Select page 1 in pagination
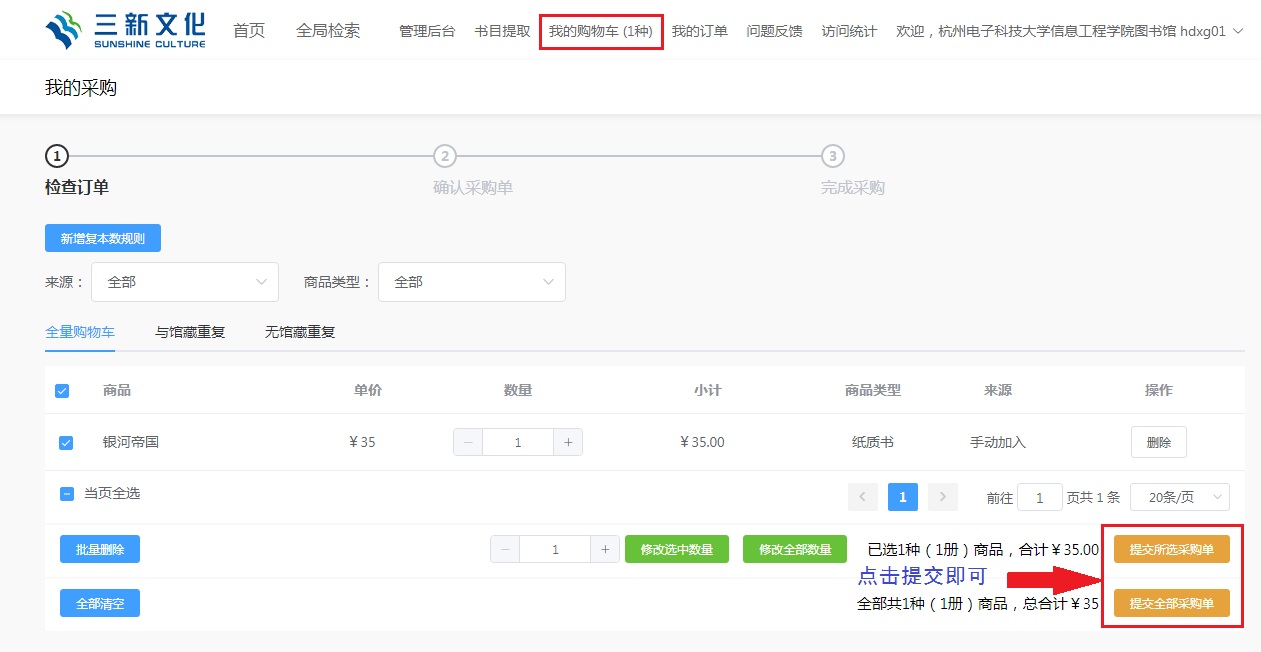The image size is (1261, 652). 902,497
